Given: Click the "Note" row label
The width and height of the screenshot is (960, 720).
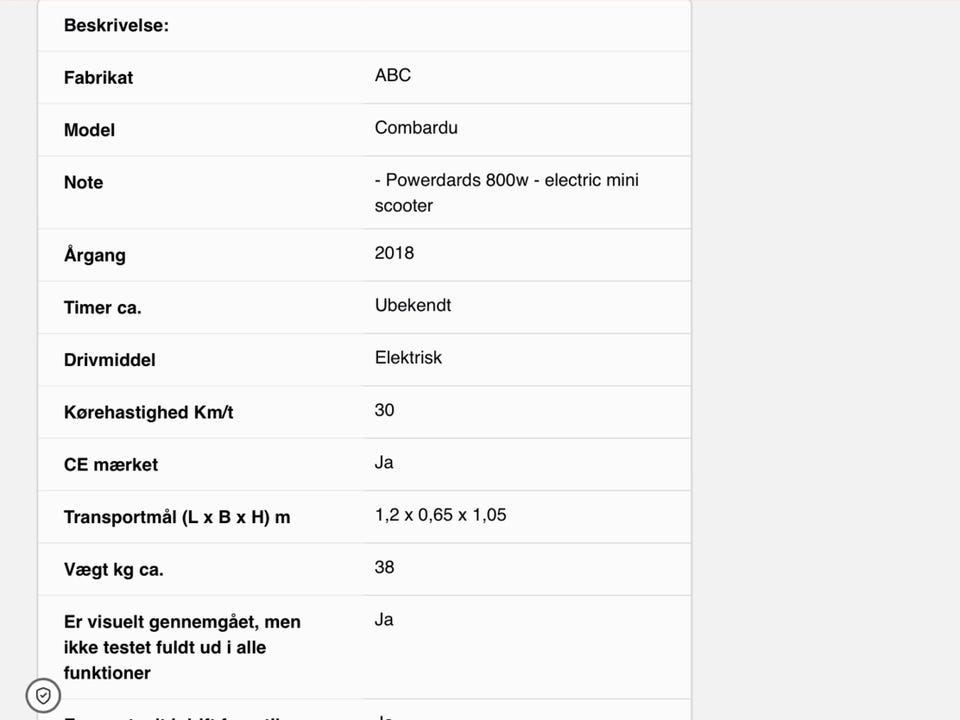Looking at the screenshot, I should click(83, 183).
